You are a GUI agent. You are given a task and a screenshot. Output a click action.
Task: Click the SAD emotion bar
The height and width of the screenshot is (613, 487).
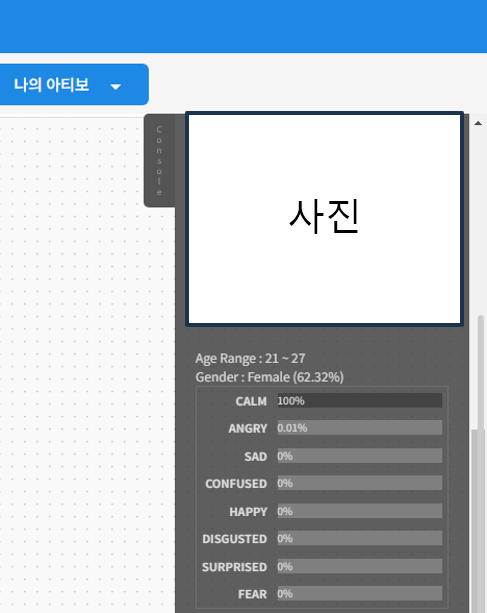coord(360,456)
